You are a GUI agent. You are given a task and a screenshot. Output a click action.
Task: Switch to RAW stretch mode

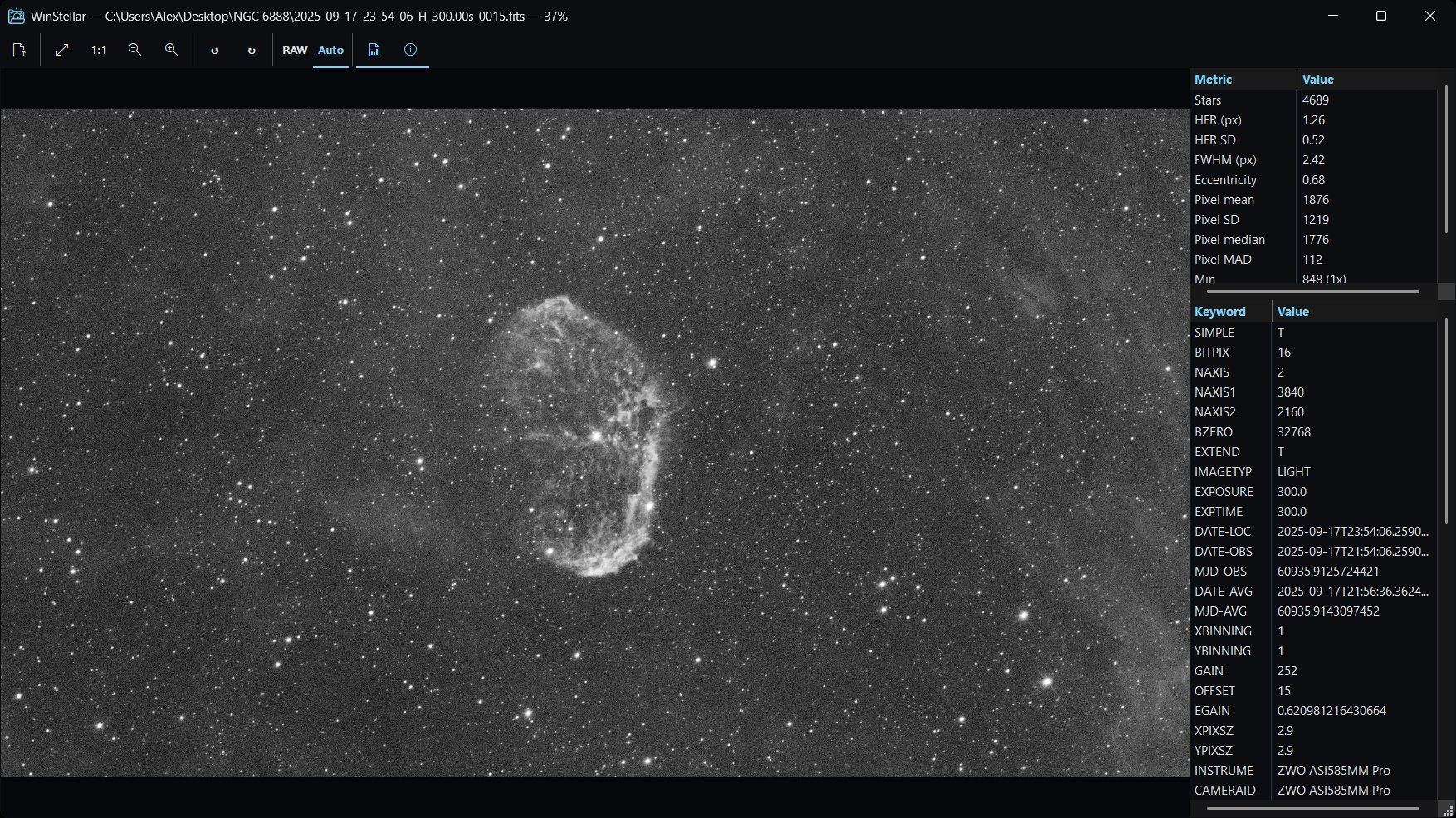(295, 50)
